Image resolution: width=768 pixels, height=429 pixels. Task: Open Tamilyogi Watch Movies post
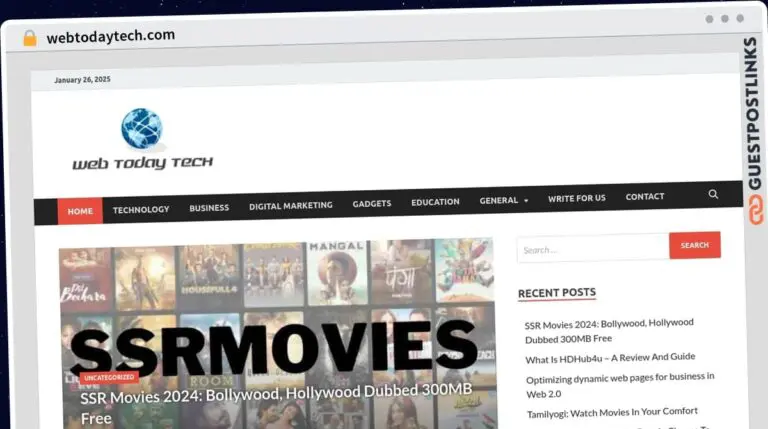point(612,412)
